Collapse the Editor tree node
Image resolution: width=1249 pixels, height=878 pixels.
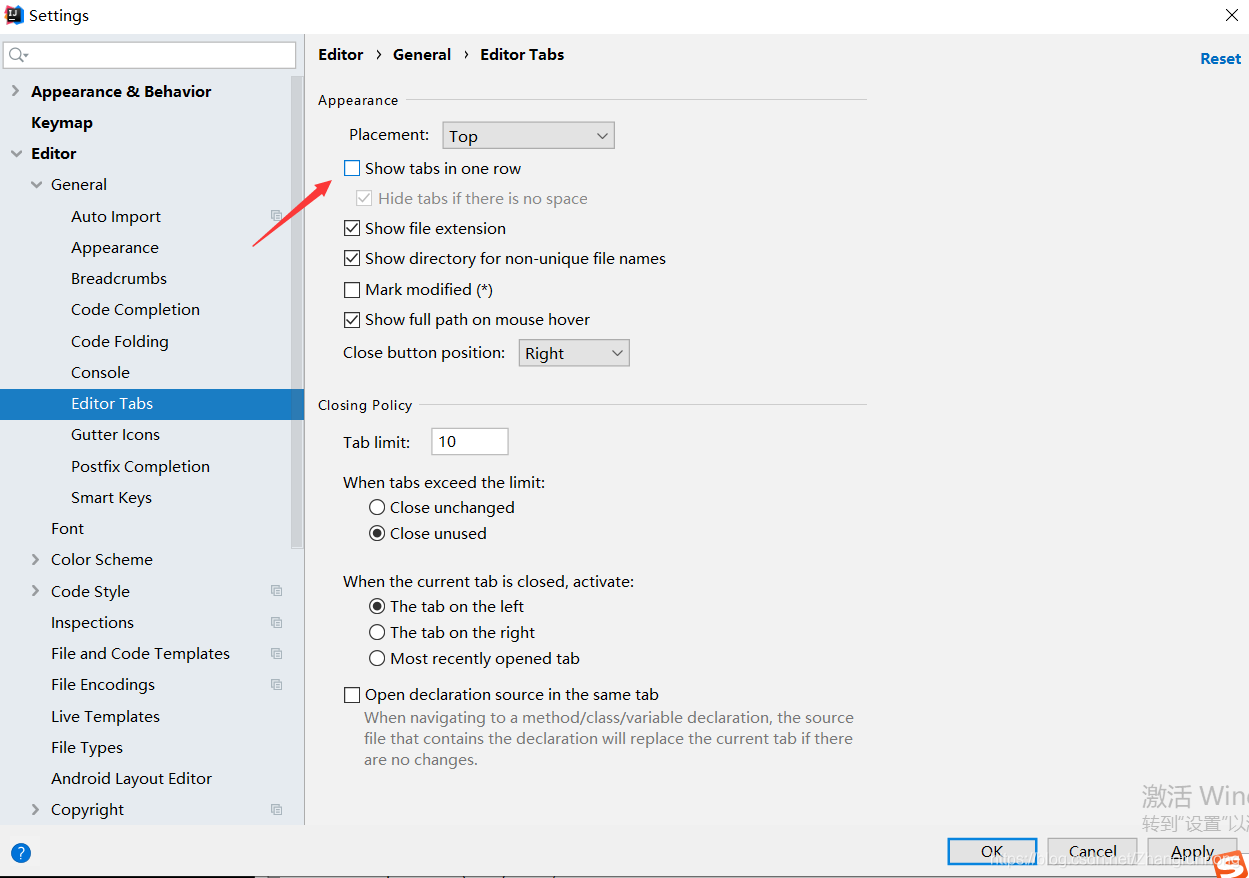coord(15,153)
